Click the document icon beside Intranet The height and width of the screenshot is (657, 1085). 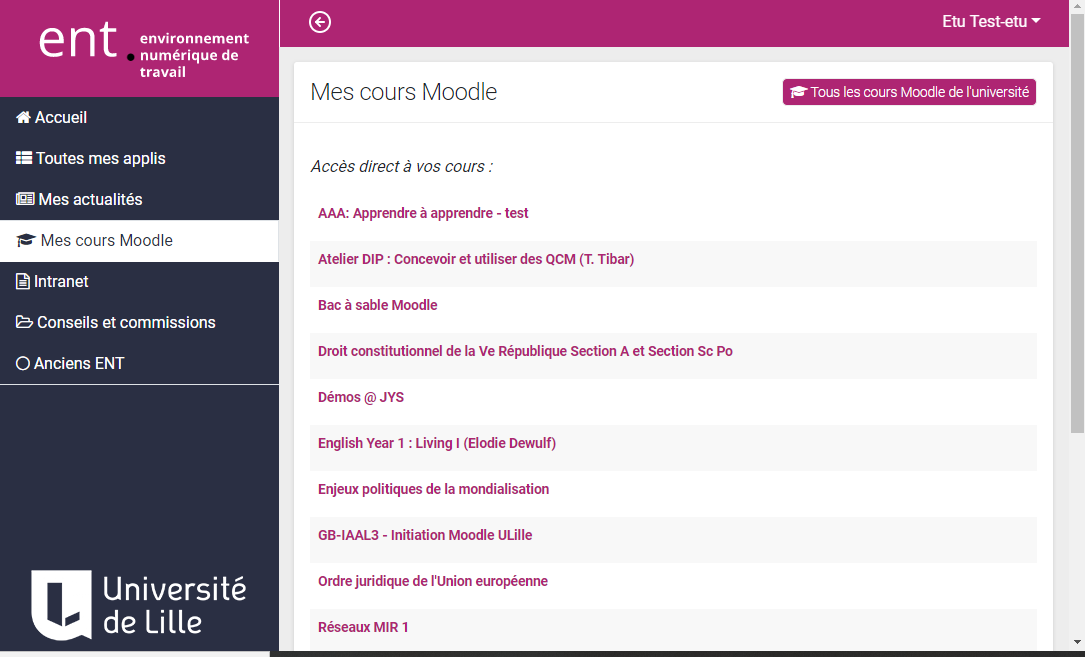pos(20,281)
